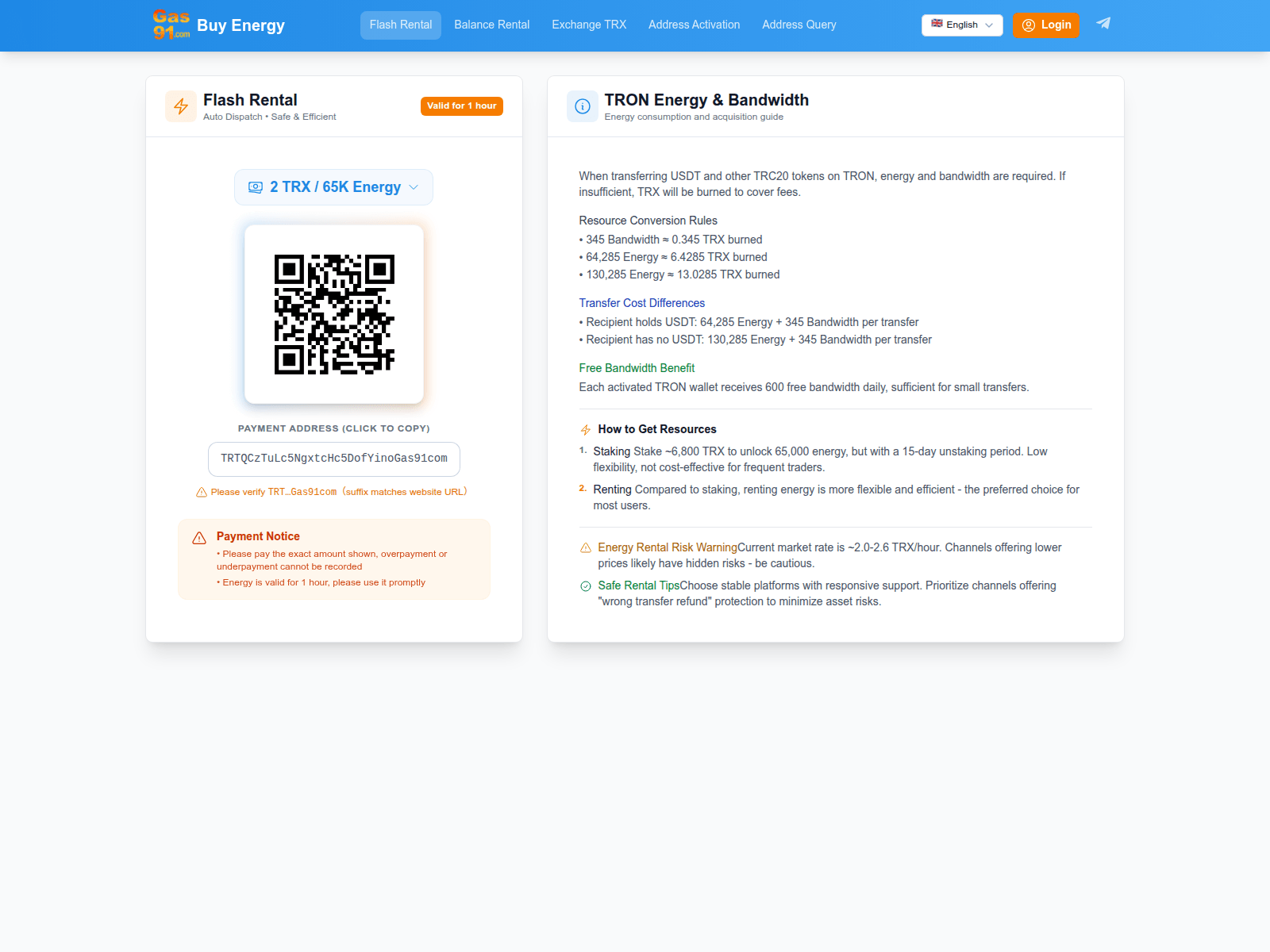This screenshot has width=1270, height=952.
Task: Click the info icon beside TRON Energy & Bandwidth
Action: pos(583,106)
